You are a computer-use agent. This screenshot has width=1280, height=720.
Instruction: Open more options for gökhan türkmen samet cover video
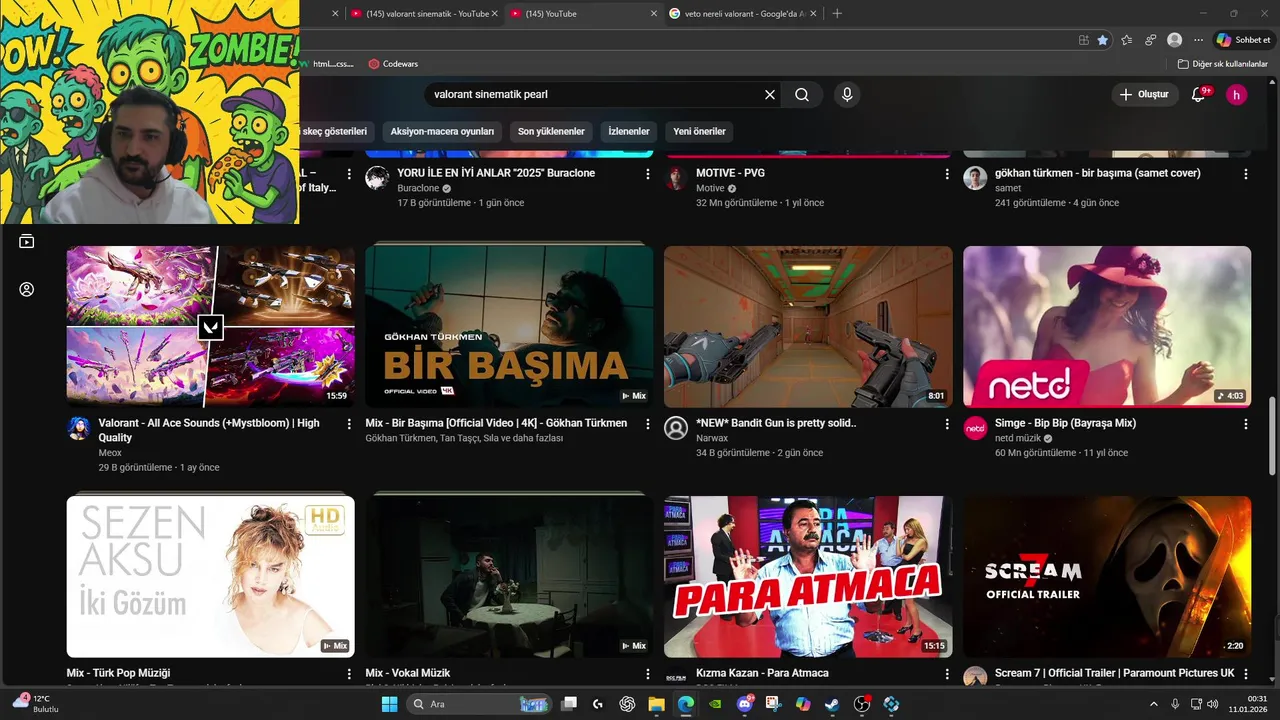[x=1246, y=174]
